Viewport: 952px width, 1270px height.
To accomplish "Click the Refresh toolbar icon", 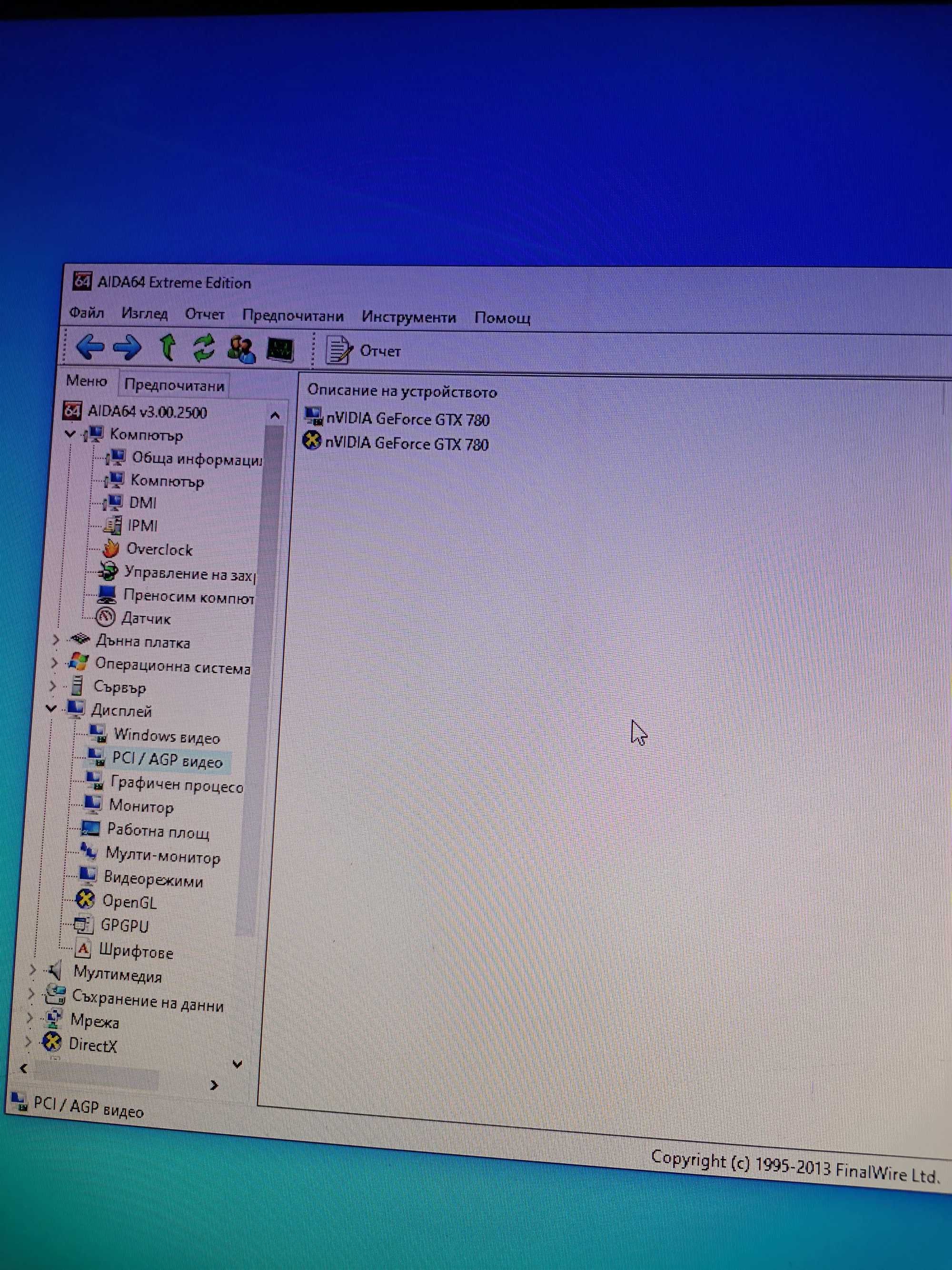I will click(204, 348).
